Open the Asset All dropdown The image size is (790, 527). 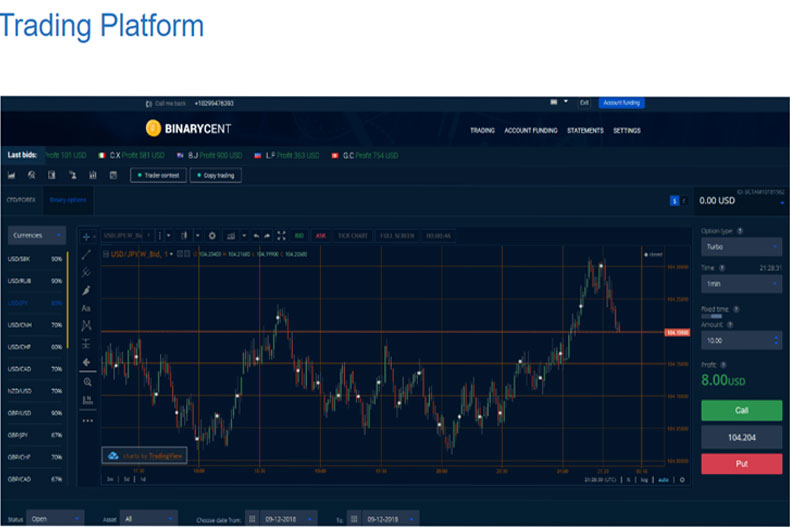(149, 518)
